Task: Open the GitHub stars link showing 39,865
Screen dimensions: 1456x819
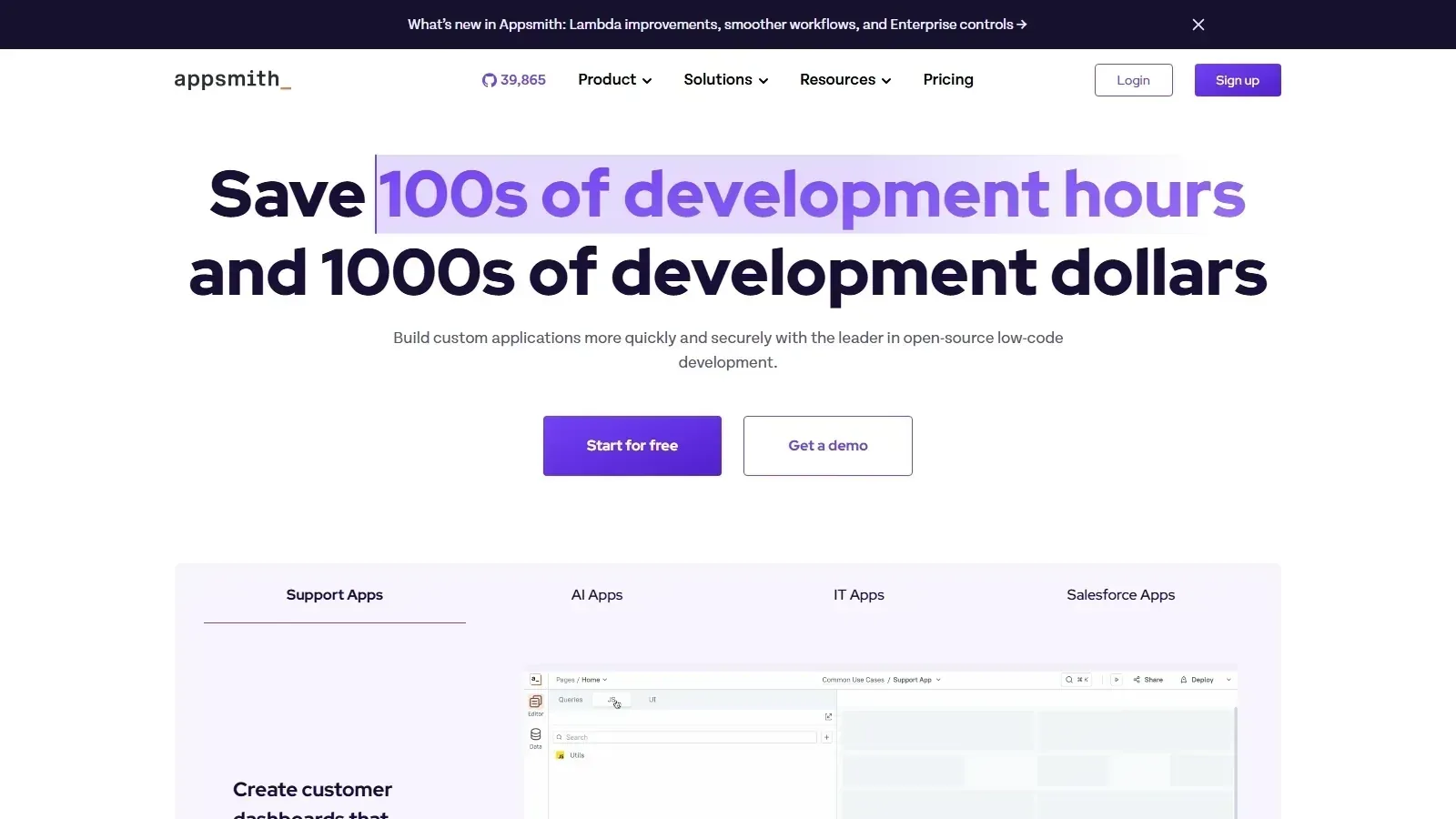Action: pos(513,80)
